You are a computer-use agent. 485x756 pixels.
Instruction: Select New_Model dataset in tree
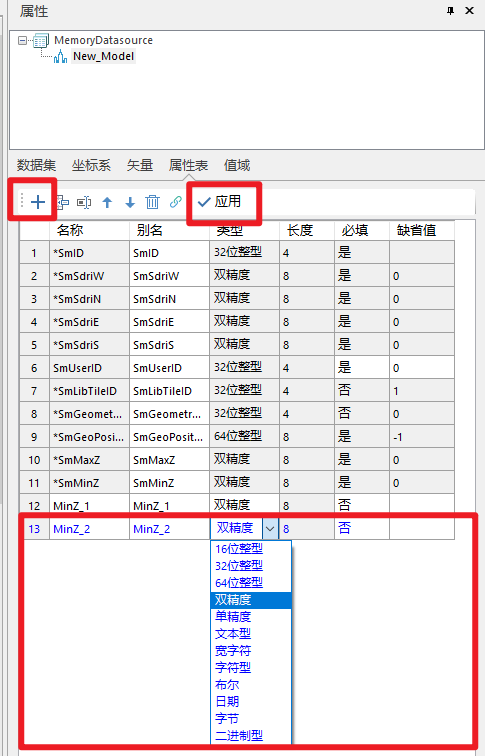click(x=103, y=56)
